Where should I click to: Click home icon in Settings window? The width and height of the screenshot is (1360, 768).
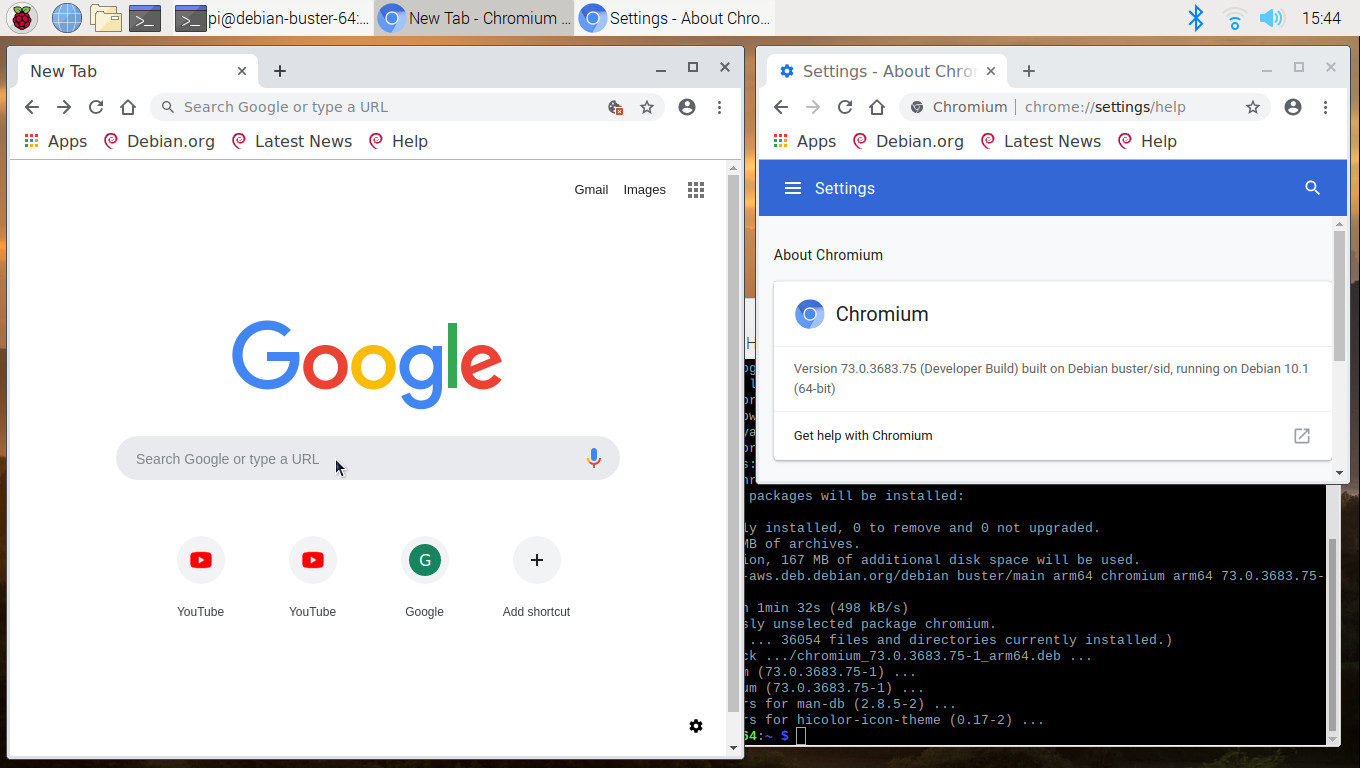tap(877, 107)
